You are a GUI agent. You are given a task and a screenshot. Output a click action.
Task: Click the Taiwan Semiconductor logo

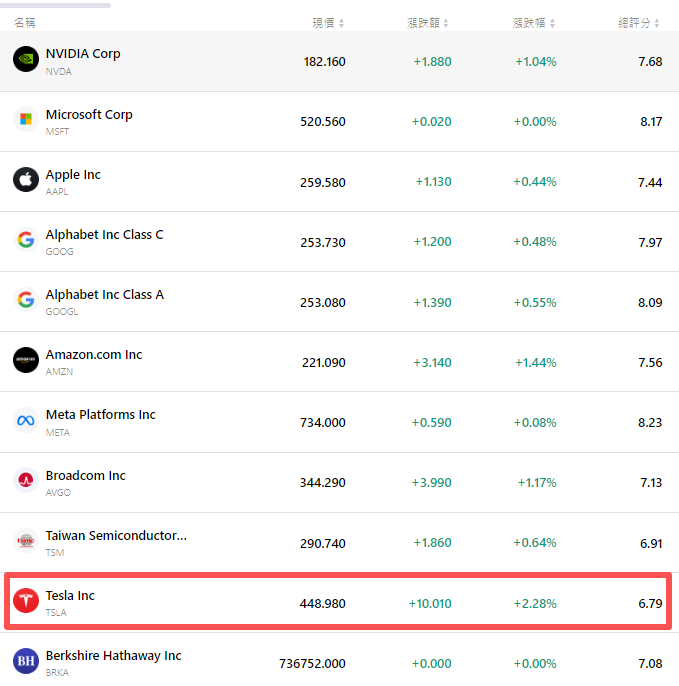click(26, 541)
